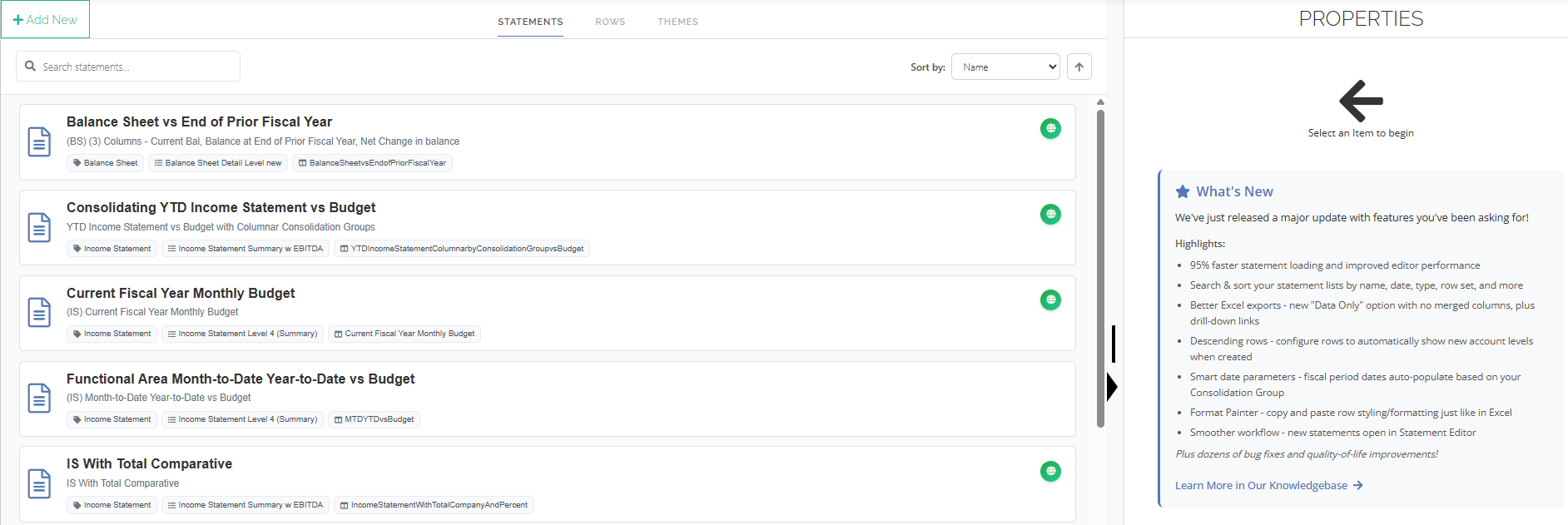Open Current Fiscal Year Monthly Budget title

181,293
